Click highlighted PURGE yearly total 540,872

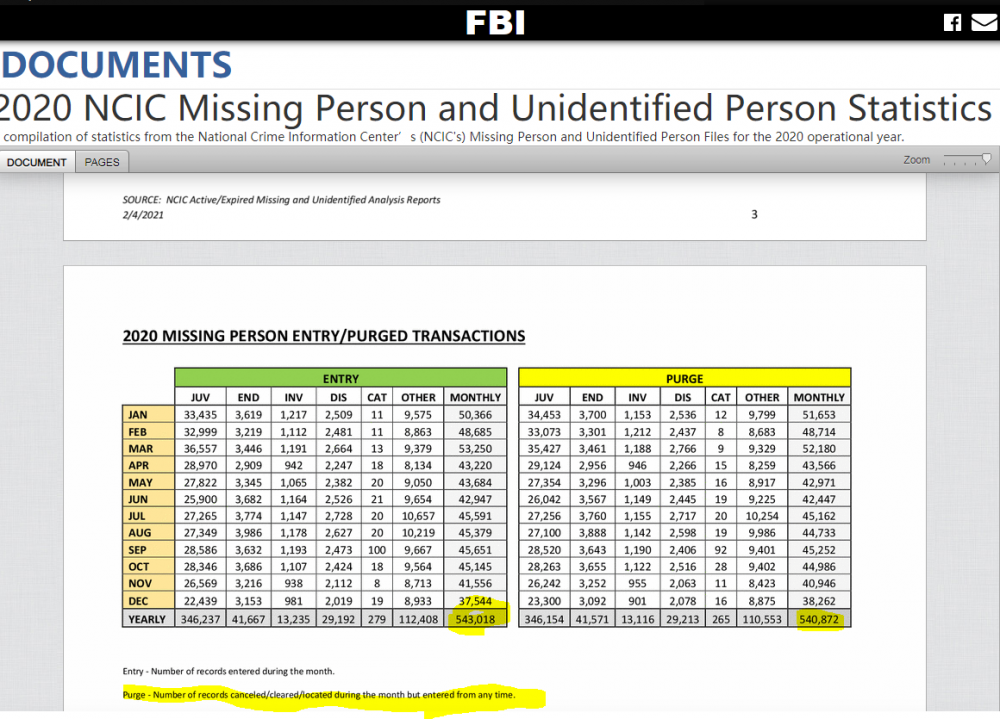coord(819,620)
